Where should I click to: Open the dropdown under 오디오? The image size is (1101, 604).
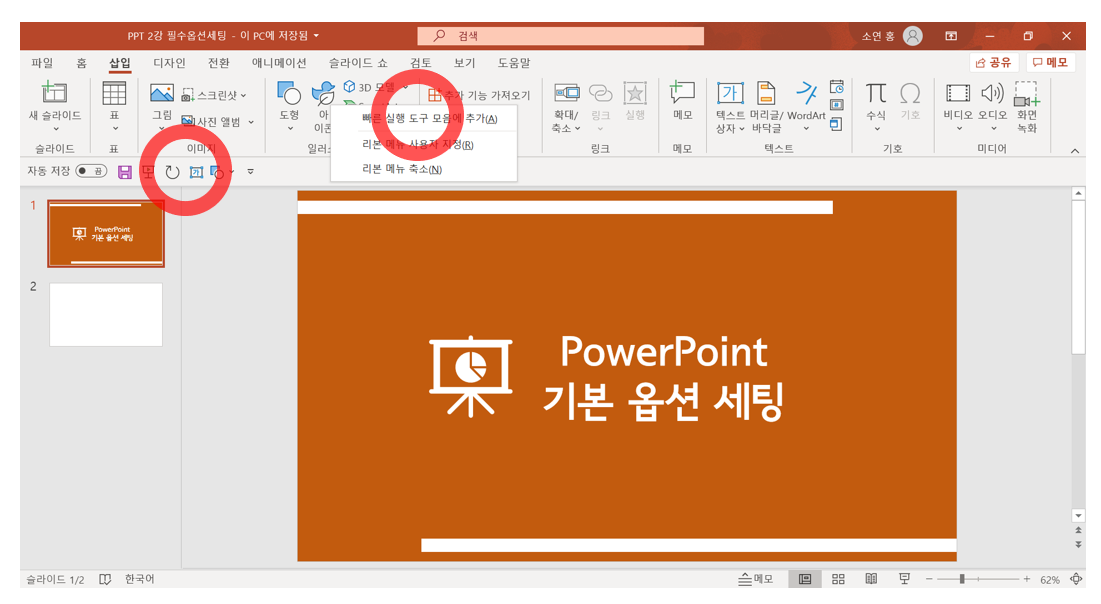pos(993,129)
